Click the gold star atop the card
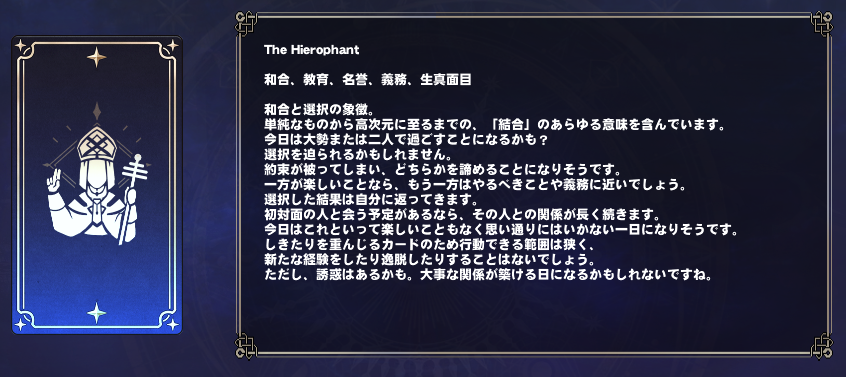846x377 pixels. [x=97, y=57]
